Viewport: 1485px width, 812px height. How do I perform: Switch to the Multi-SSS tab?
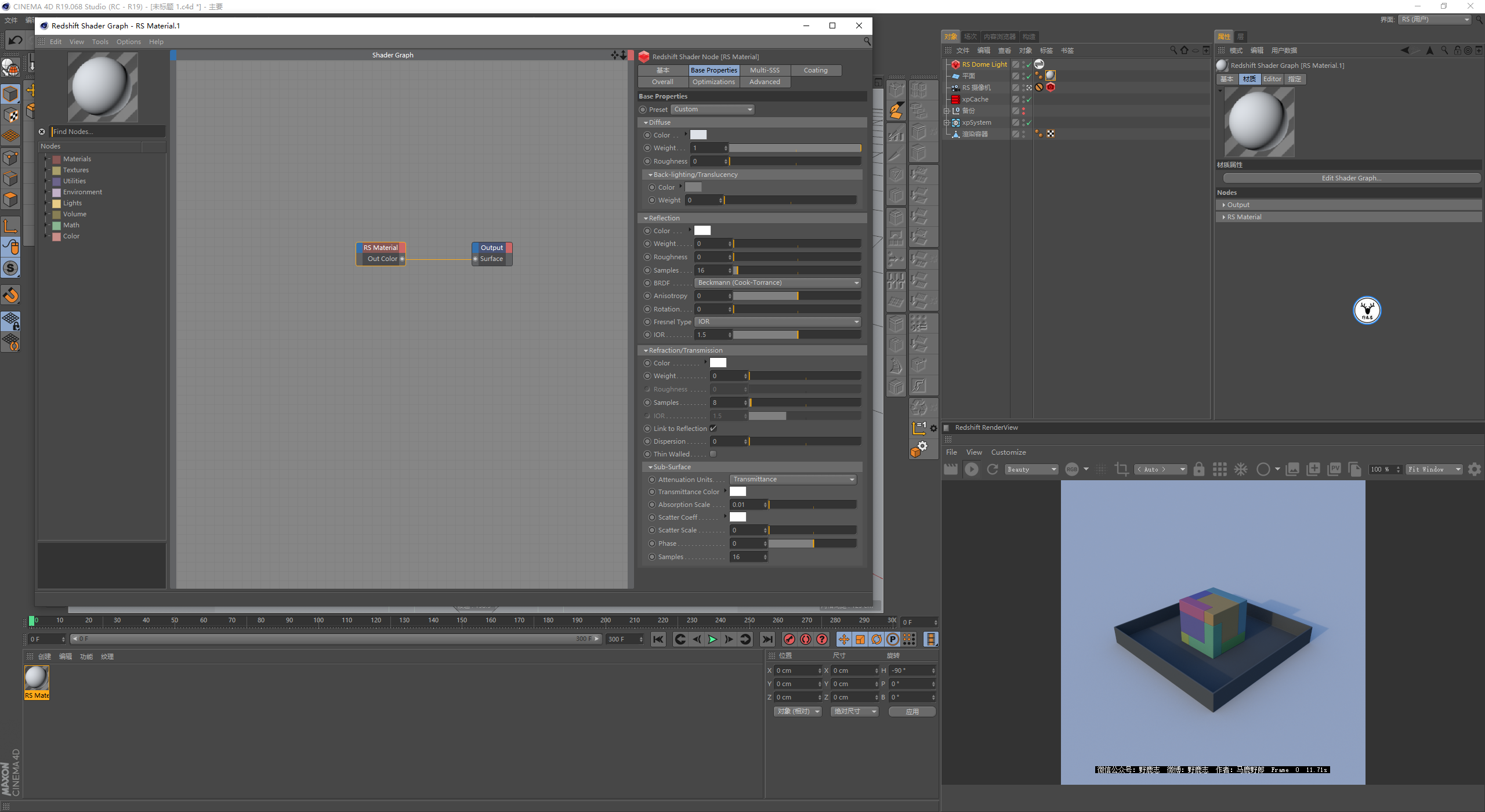click(765, 70)
